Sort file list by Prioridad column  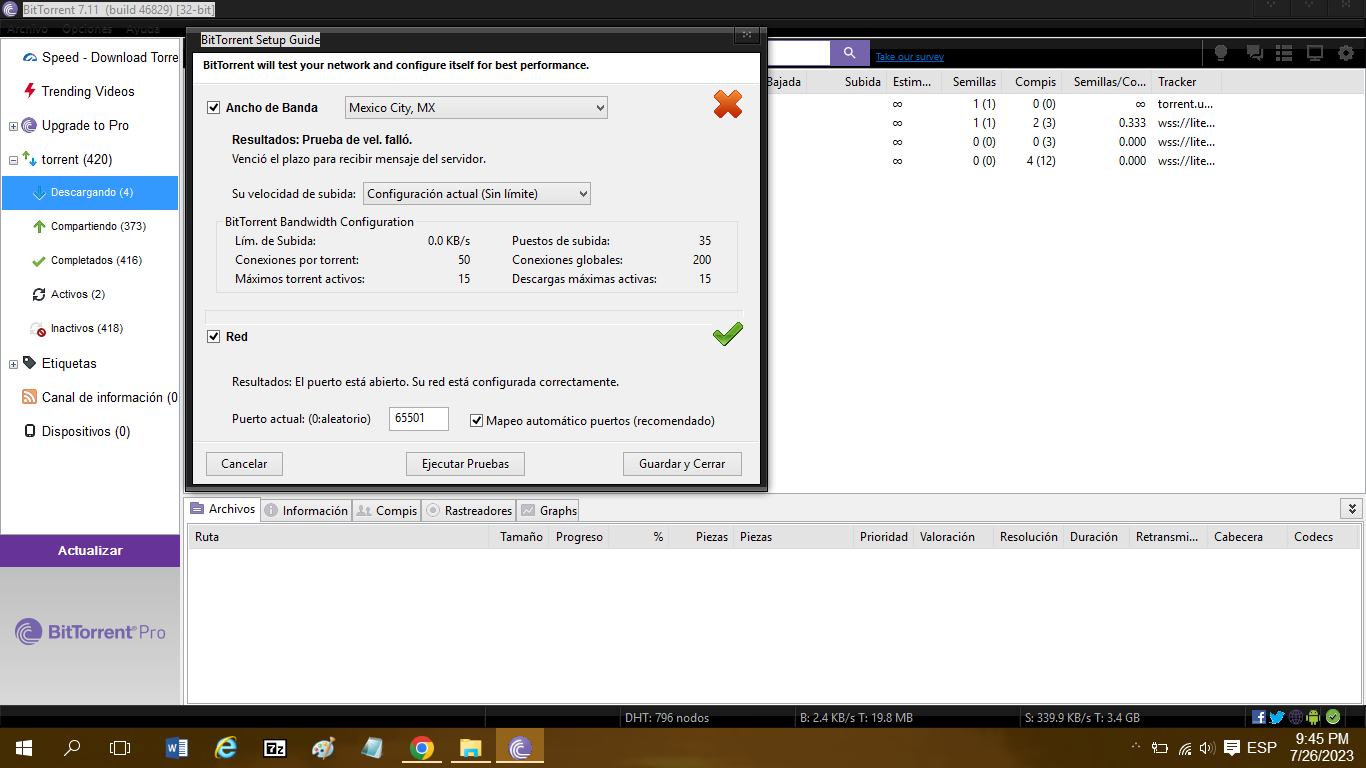(884, 537)
